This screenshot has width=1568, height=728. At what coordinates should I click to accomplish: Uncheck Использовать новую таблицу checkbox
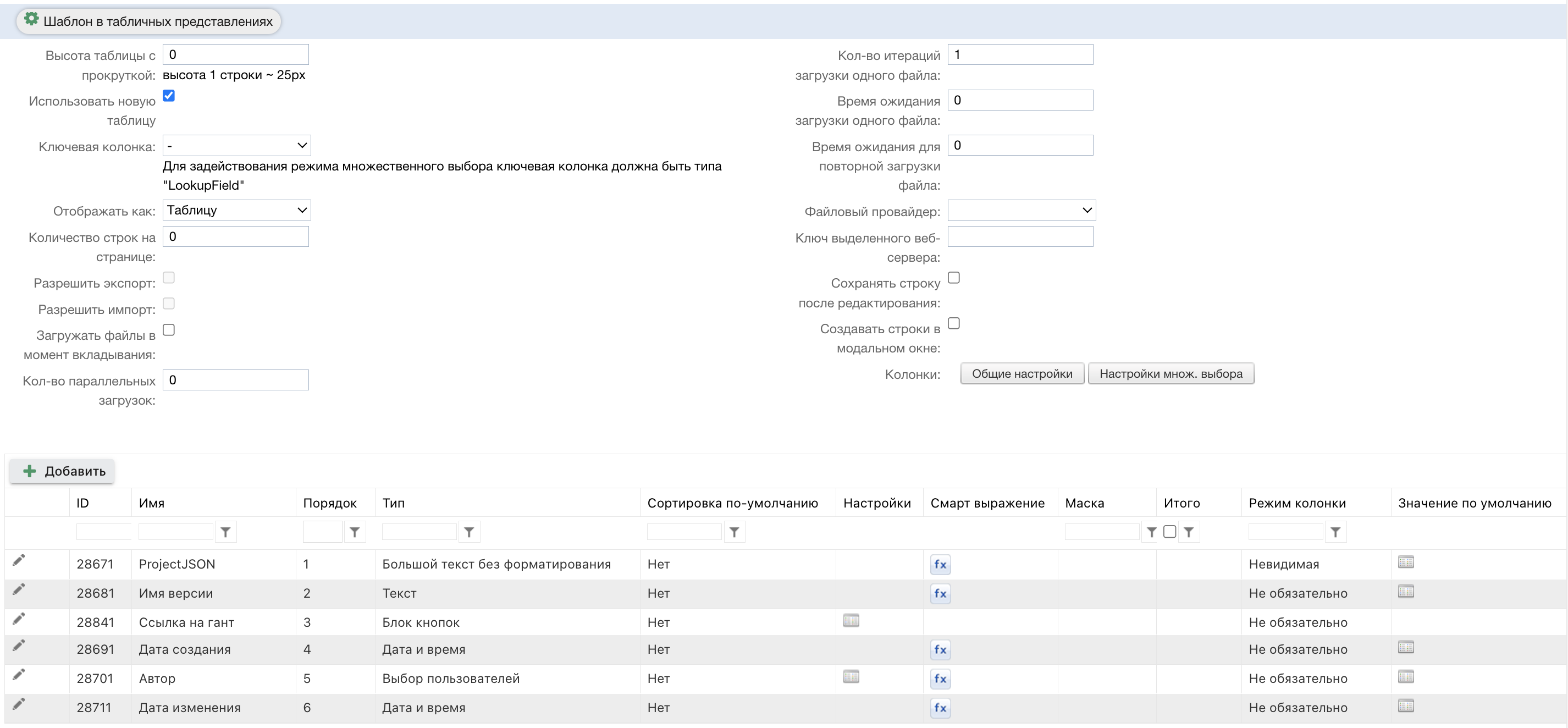(169, 96)
